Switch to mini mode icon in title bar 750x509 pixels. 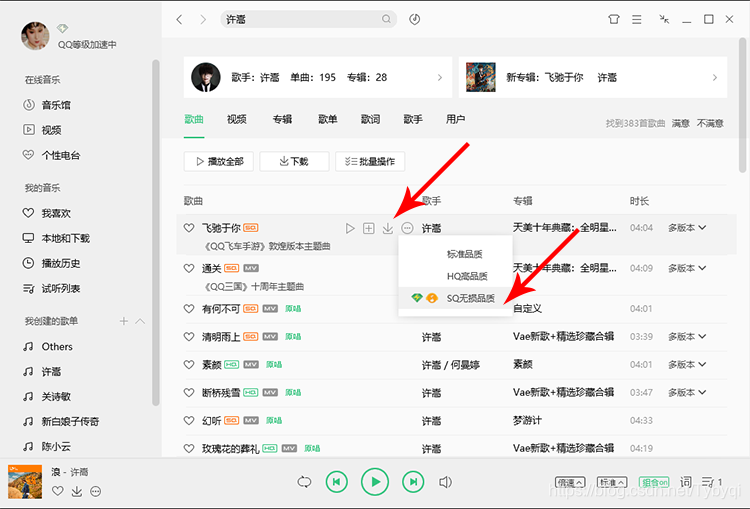664,19
